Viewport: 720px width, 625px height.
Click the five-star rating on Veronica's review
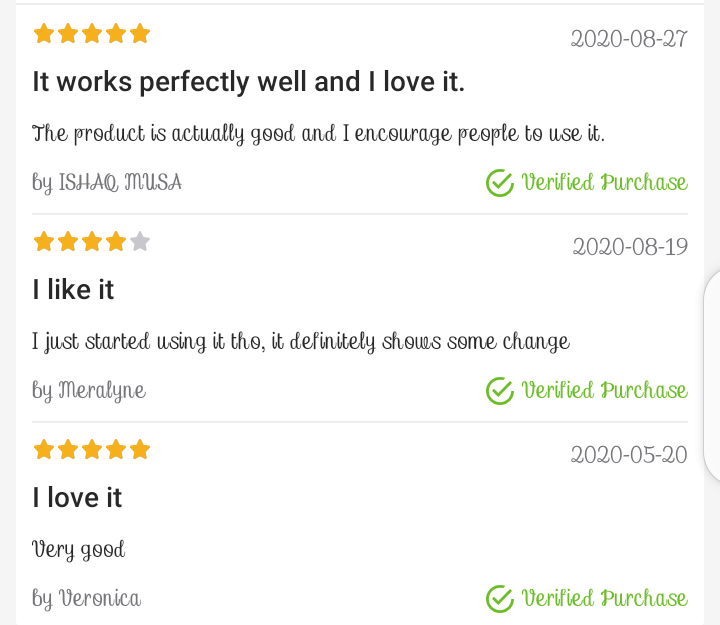pyautogui.click(x=91, y=449)
